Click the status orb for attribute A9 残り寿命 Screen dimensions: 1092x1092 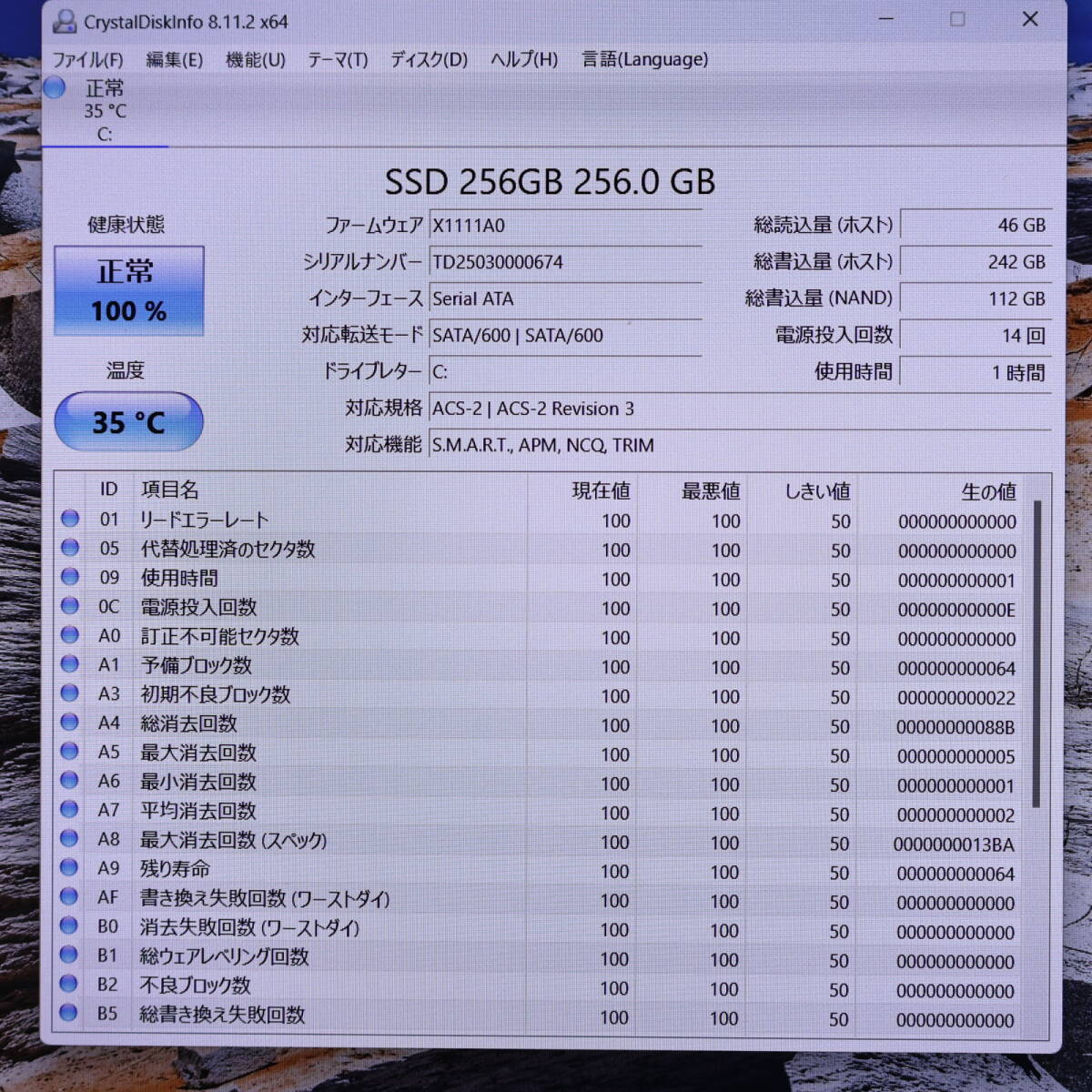point(70,868)
